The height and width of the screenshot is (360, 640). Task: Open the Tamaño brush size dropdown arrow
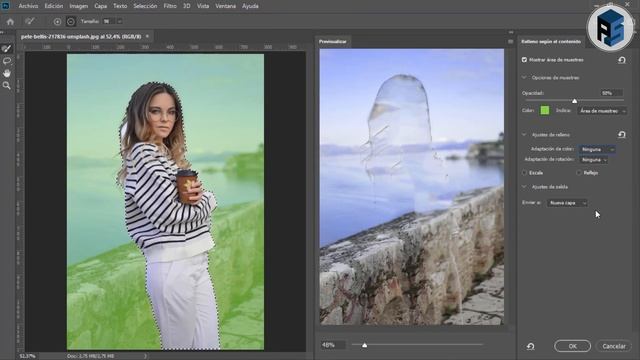pos(120,21)
